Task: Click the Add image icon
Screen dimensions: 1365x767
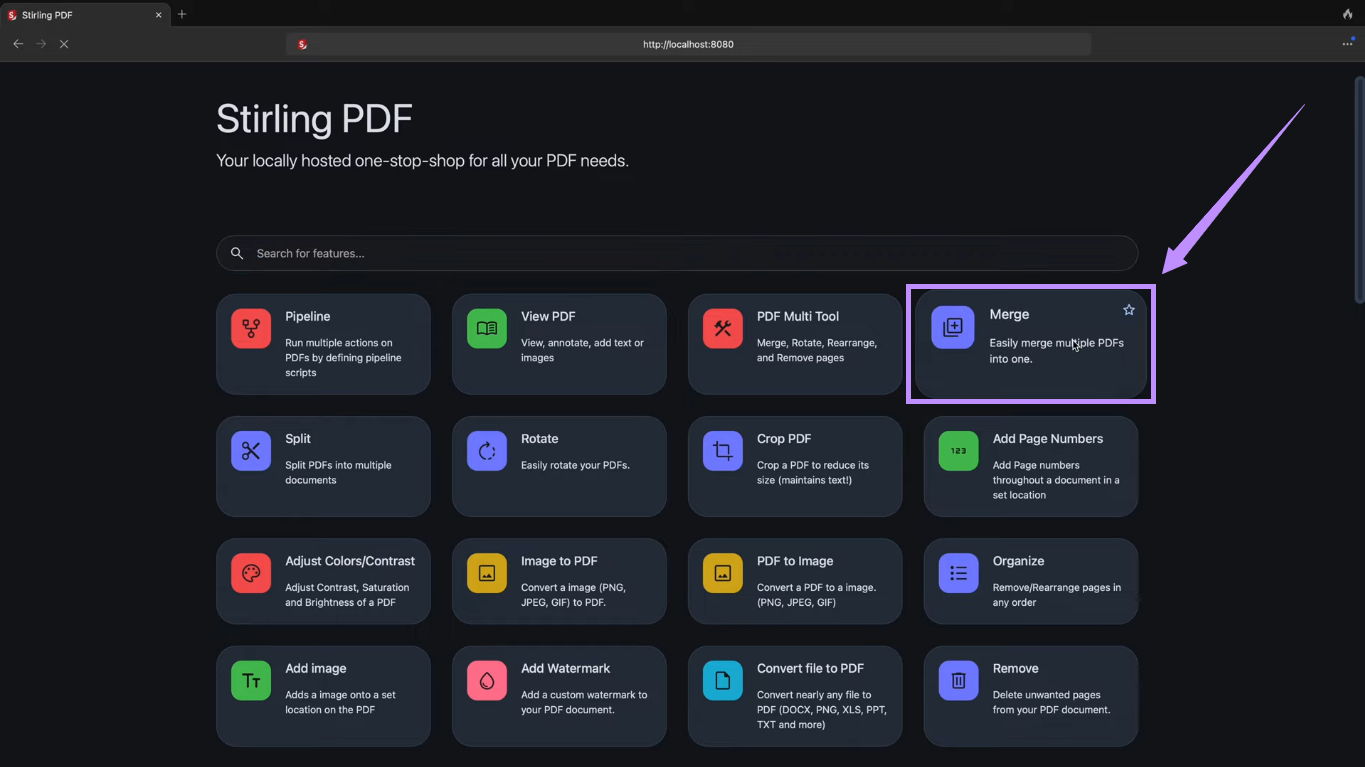Action: 250,680
